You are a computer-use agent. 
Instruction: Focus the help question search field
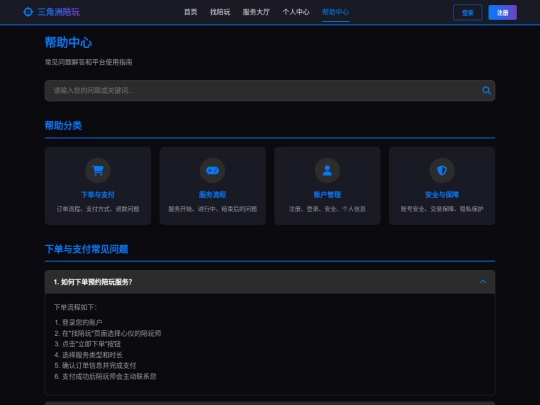pos(270,91)
